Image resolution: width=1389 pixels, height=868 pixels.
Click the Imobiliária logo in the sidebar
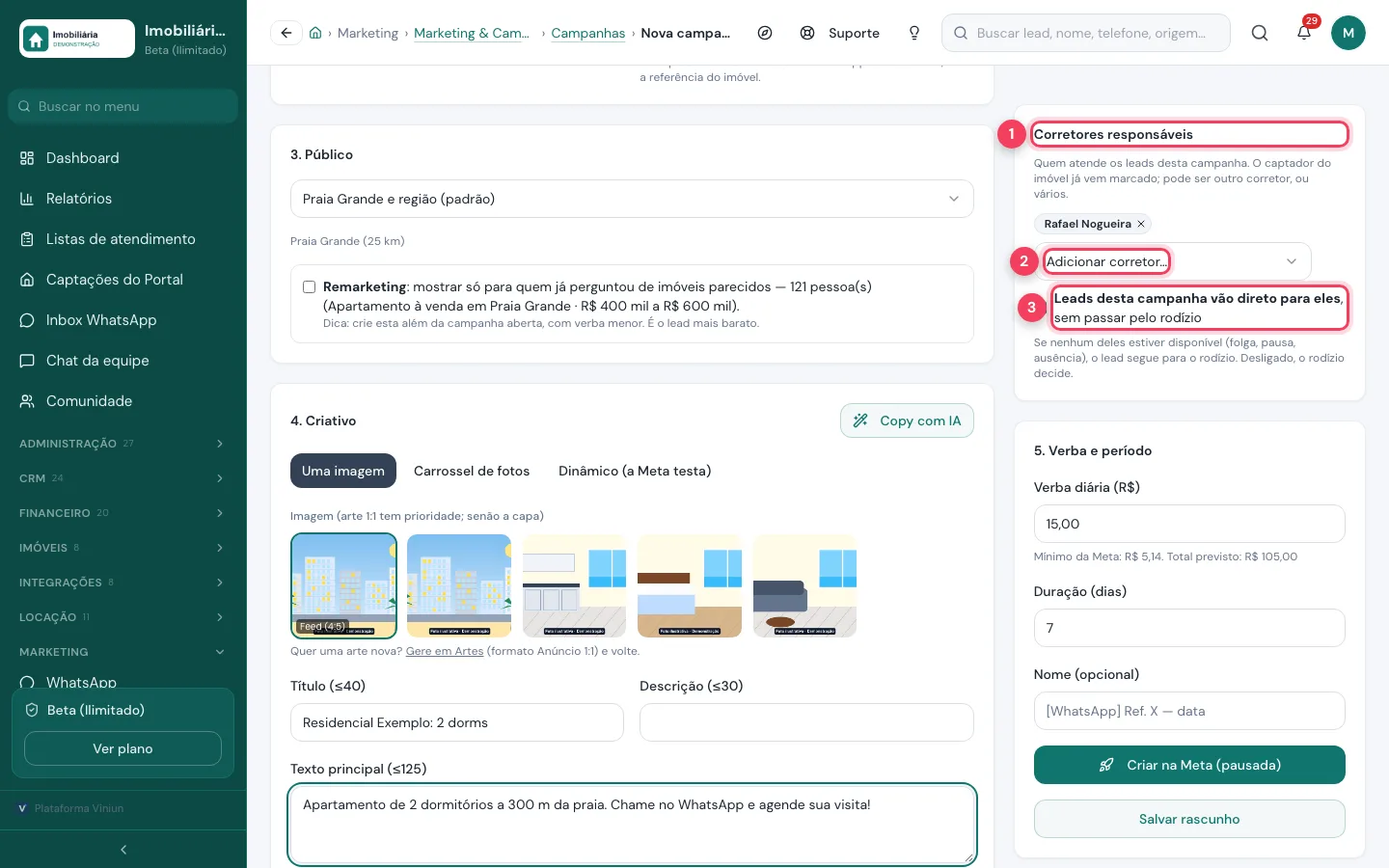[x=77, y=39]
